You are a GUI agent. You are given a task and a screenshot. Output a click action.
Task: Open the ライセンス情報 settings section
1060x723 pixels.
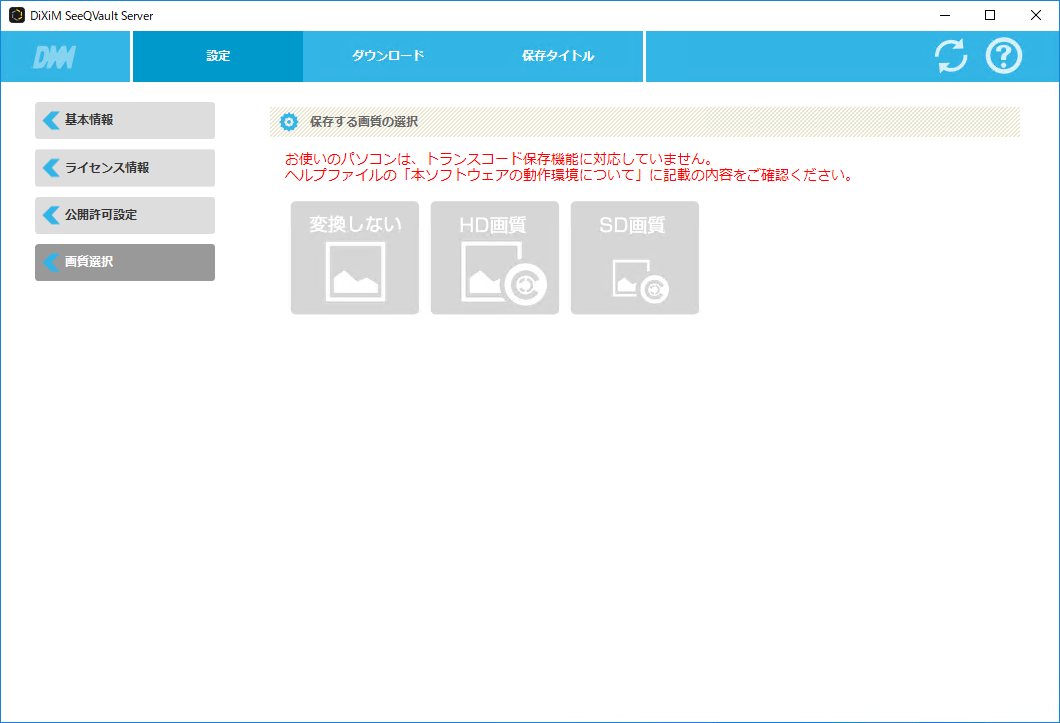(124, 167)
